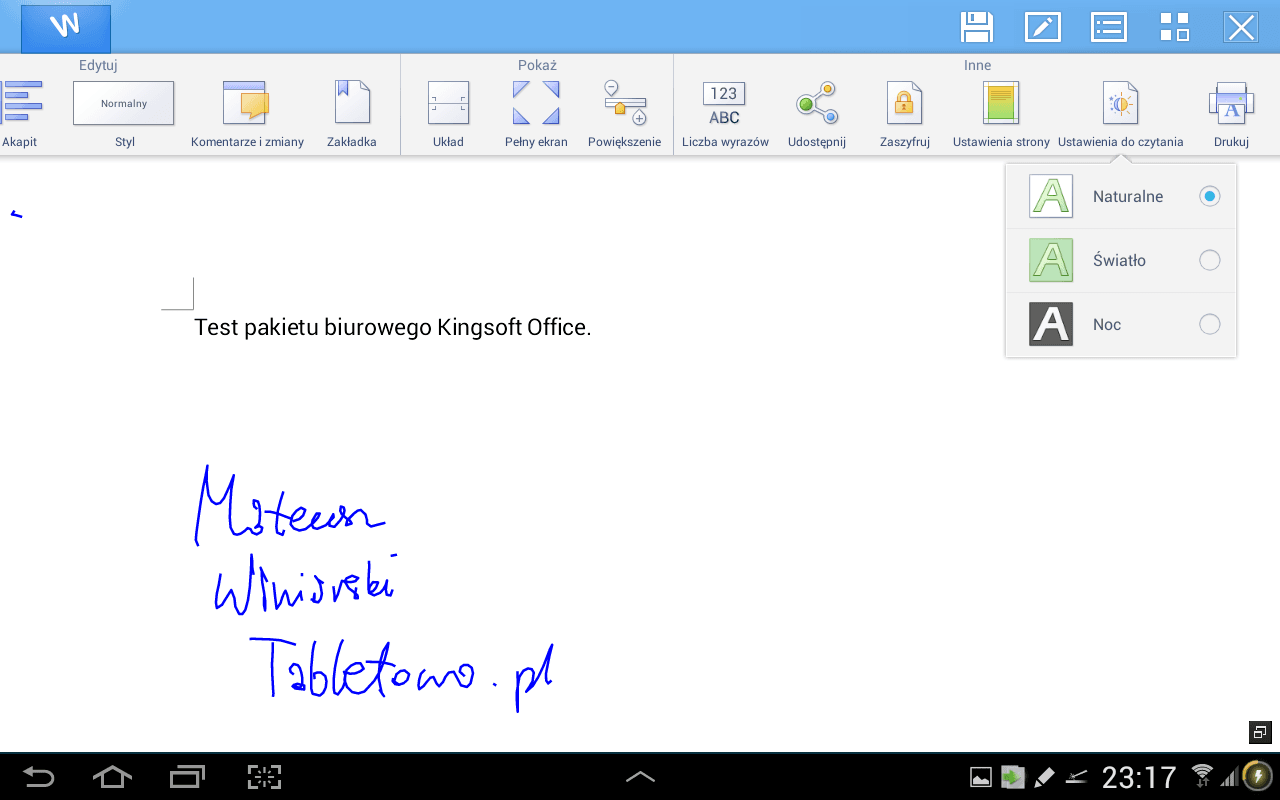Image resolution: width=1280 pixels, height=800 pixels.
Task: Click the Noc label text
Action: pos(1107,324)
